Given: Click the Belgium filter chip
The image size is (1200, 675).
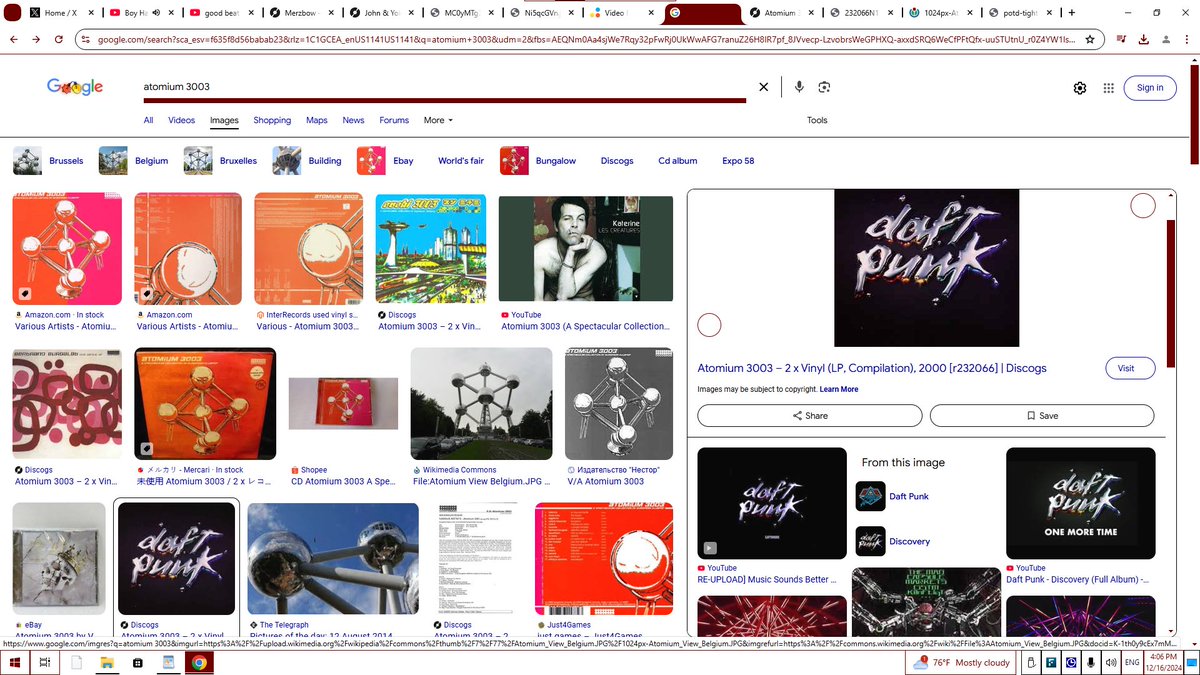Looking at the screenshot, I should pyautogui.click(x=134, y=160).
